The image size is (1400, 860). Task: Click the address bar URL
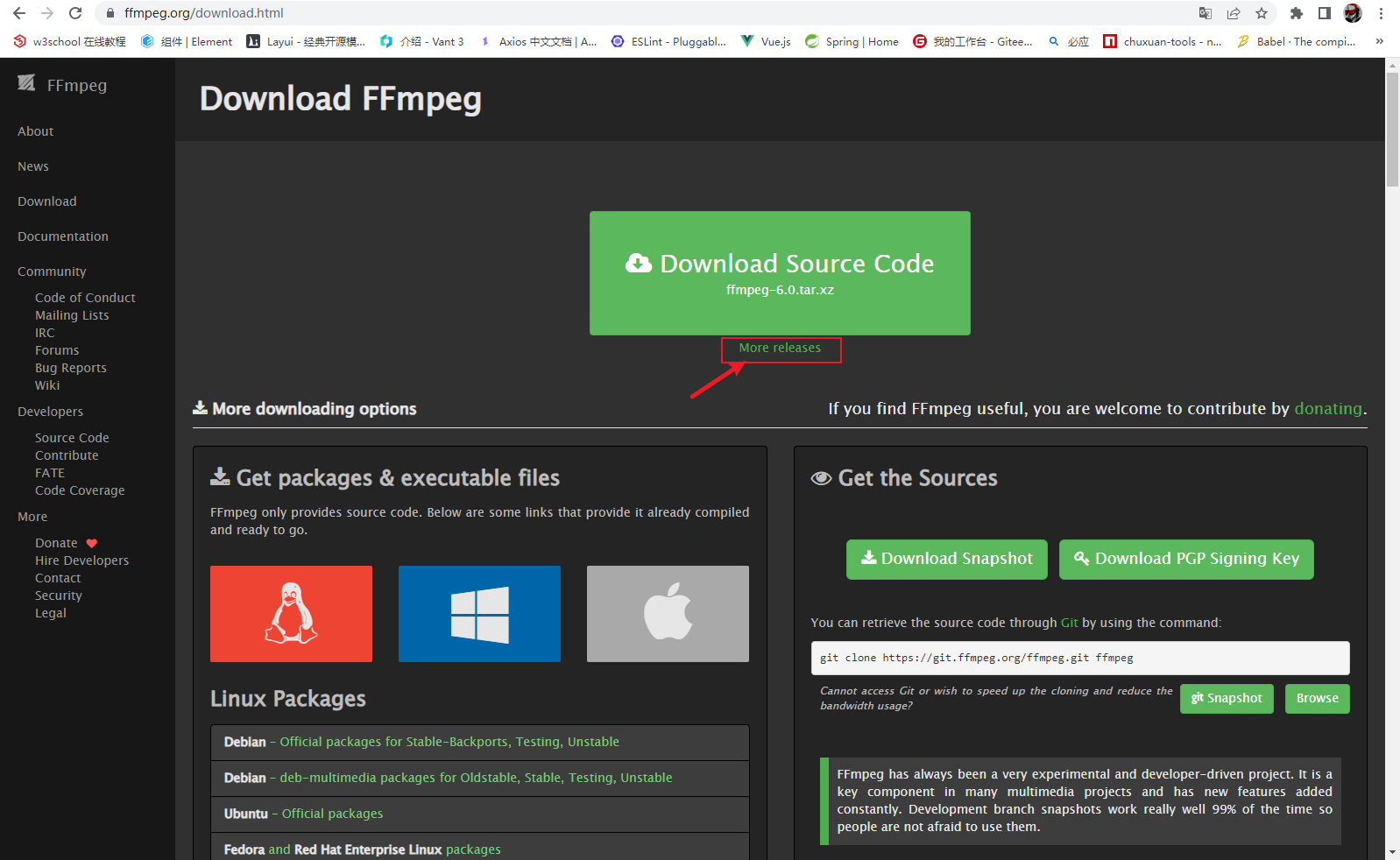203,13
